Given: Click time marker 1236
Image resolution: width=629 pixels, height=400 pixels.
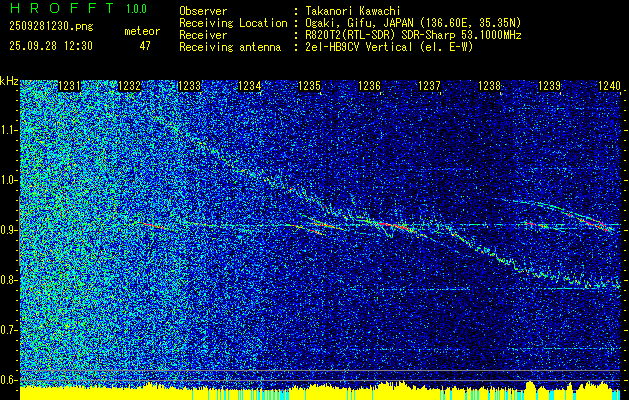Looking at the screenshot, I should pos(369,85).
